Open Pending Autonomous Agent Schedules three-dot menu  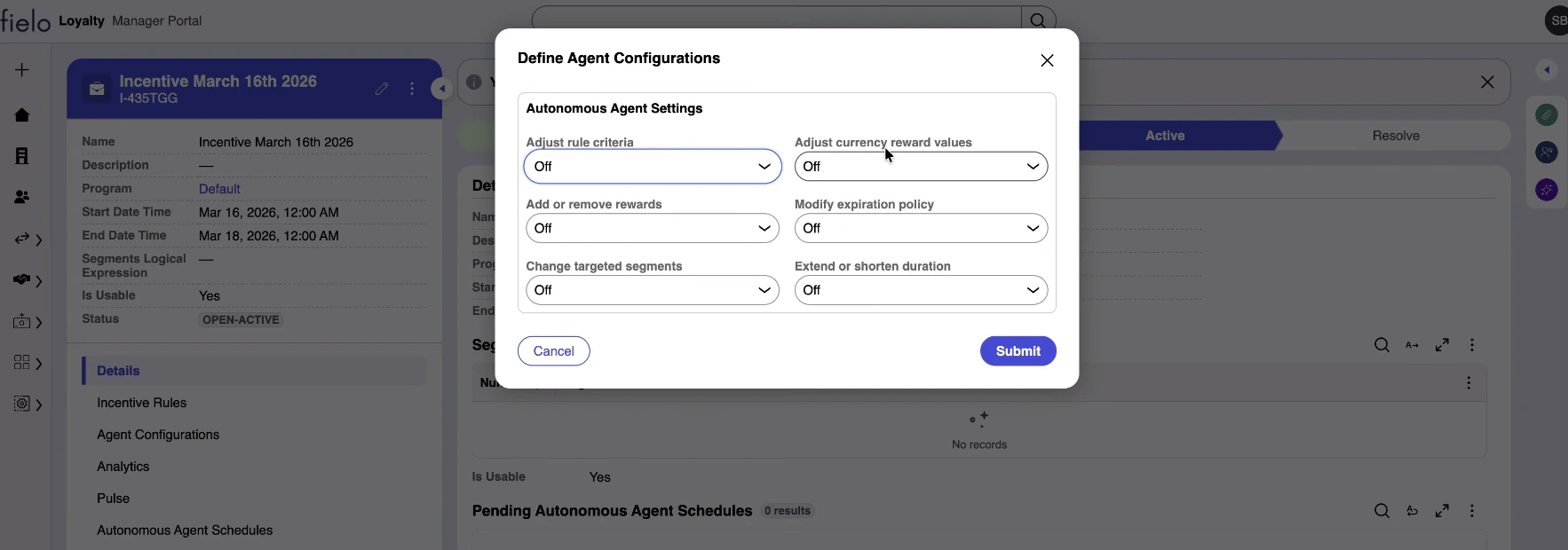click(x=1472, y=511)
